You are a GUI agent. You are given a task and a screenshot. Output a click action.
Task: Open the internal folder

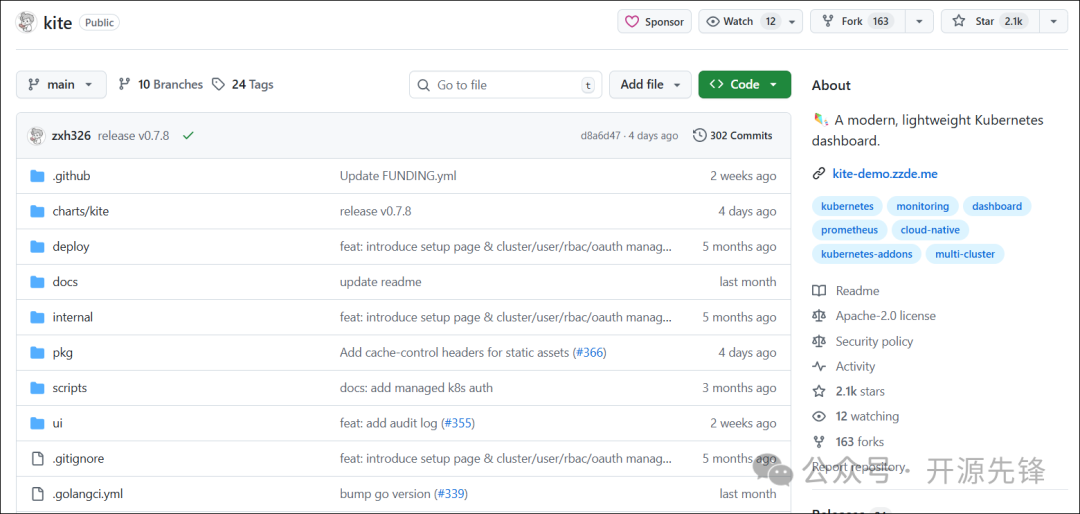pyautogui.click(x=72, y=318)
